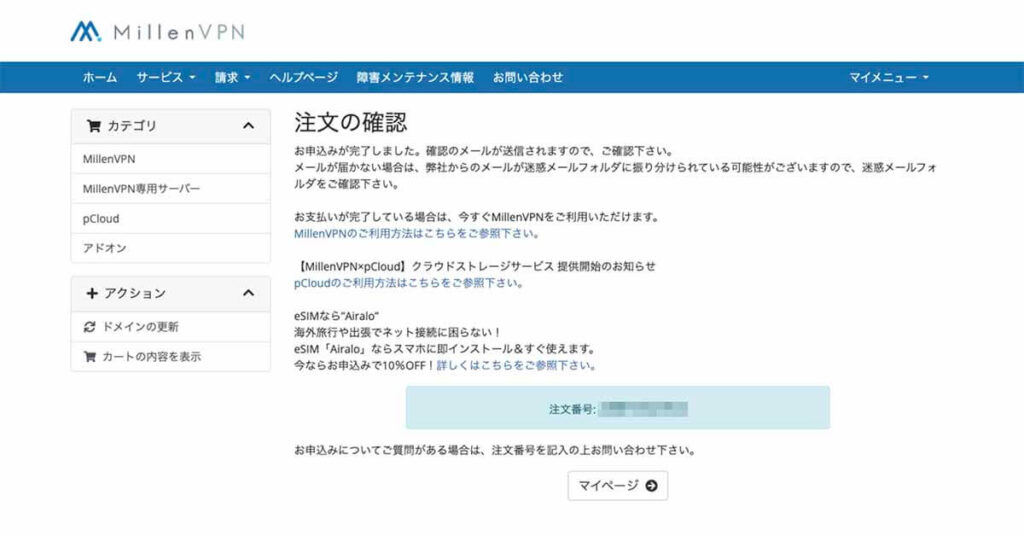This screenshot has height=536, width=1024.
Task: Expand the 請求 dropdown menu
Action: [x=232, y=77]
